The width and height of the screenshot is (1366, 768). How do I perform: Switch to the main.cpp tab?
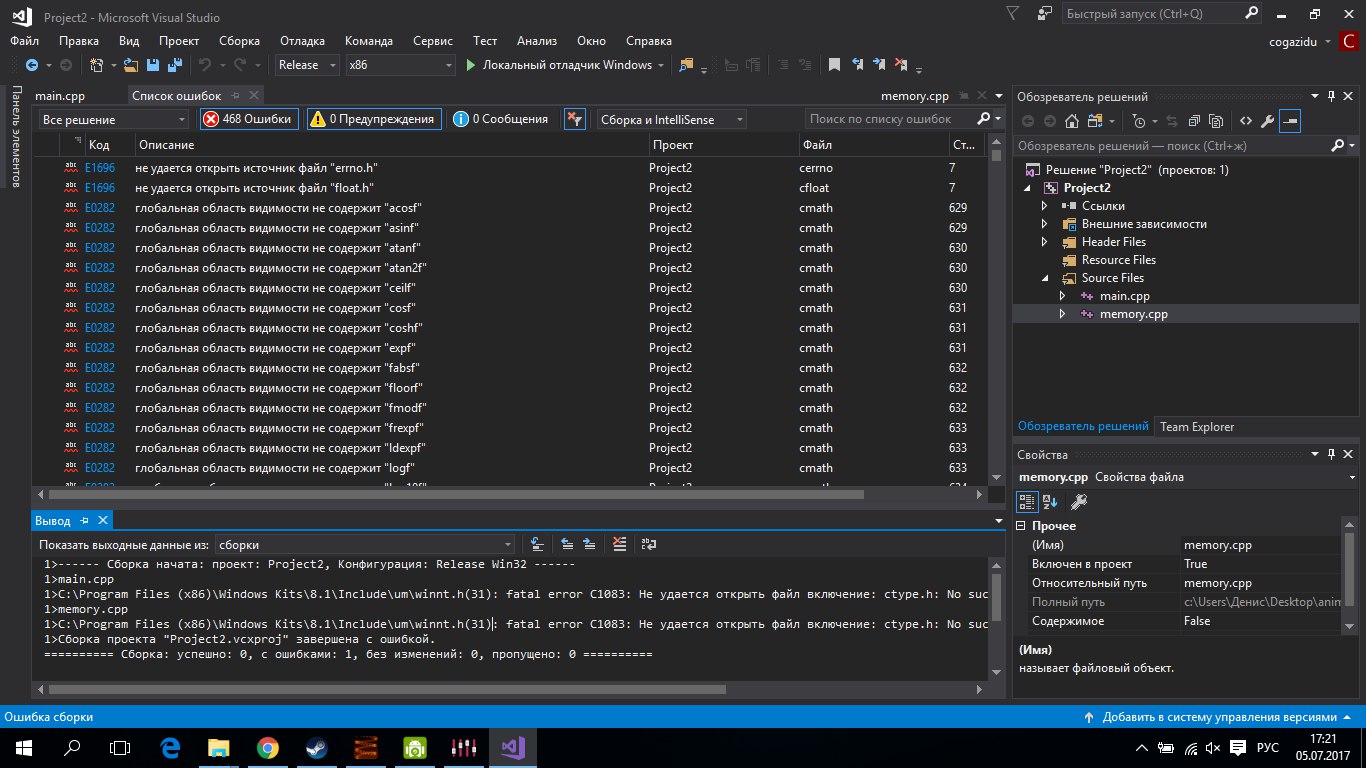point(60,96)
